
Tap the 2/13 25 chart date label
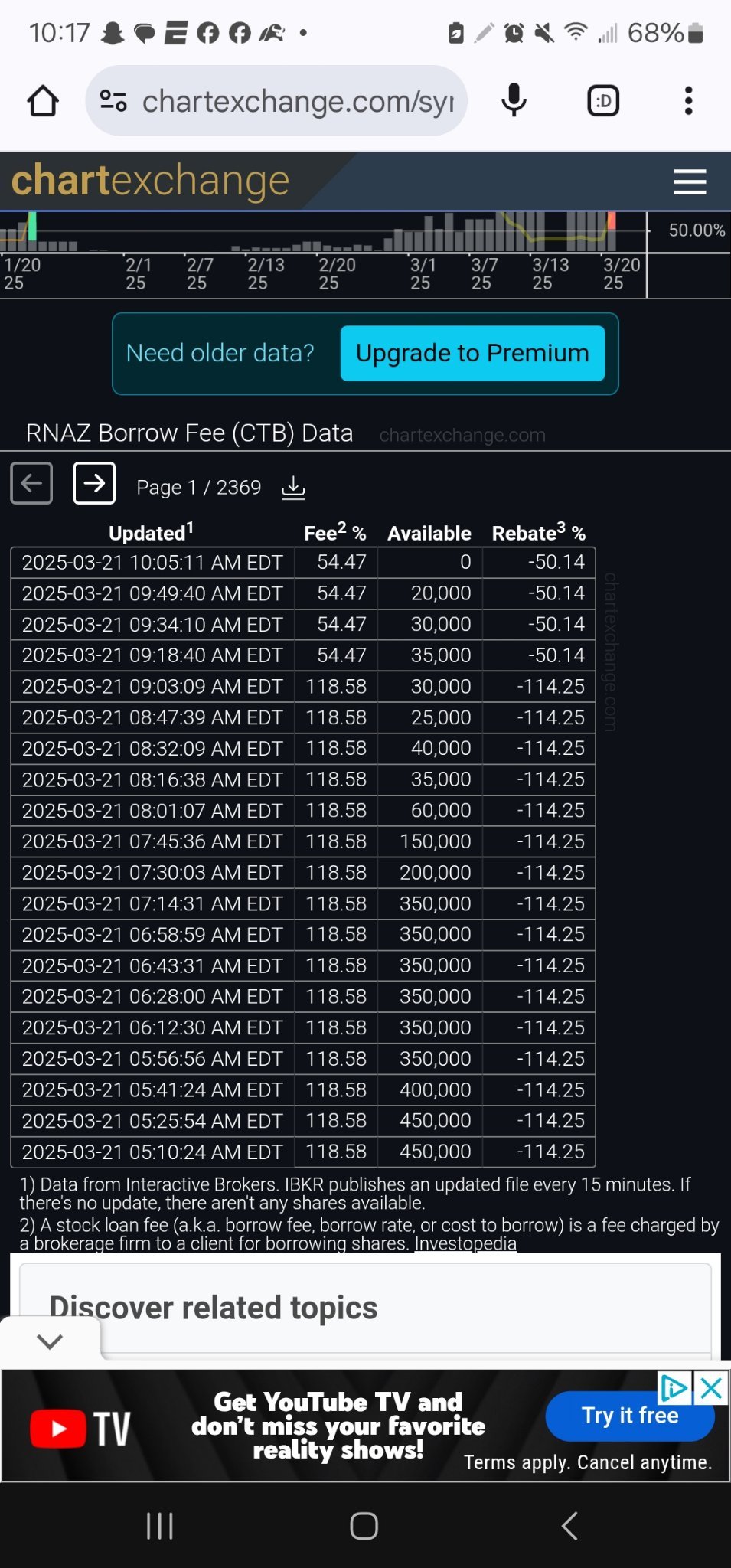(266, 274)
